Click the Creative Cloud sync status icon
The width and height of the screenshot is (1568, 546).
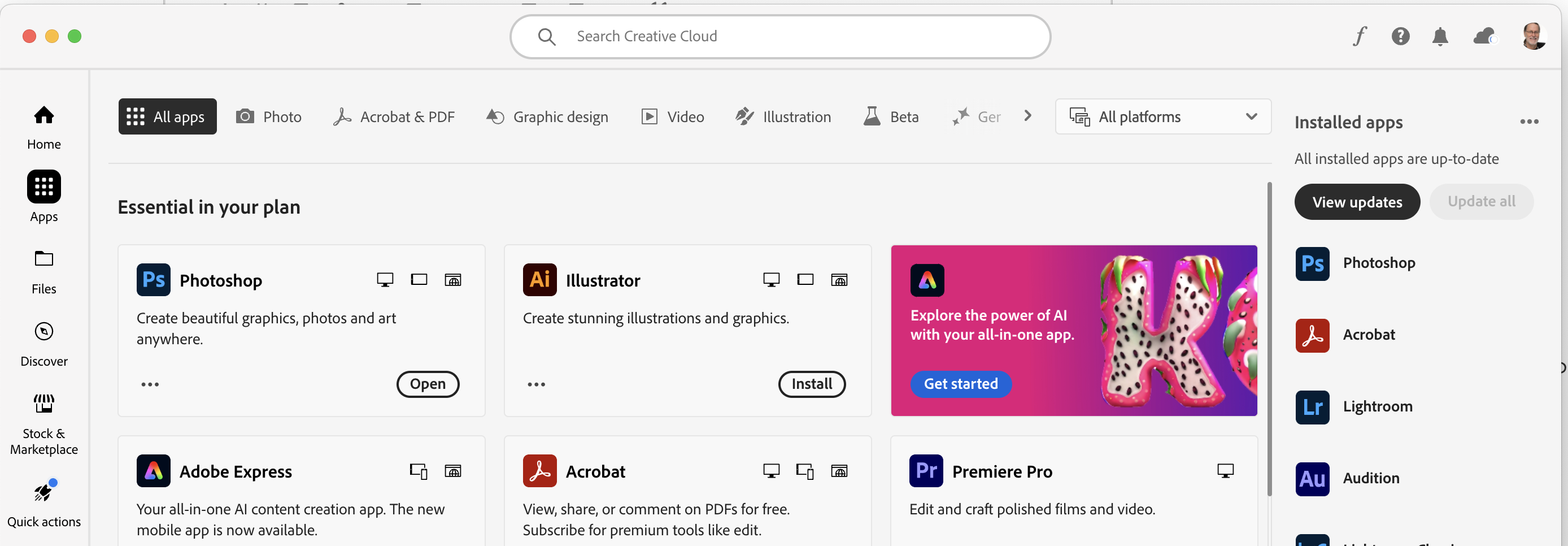(x=1484, y=37)
